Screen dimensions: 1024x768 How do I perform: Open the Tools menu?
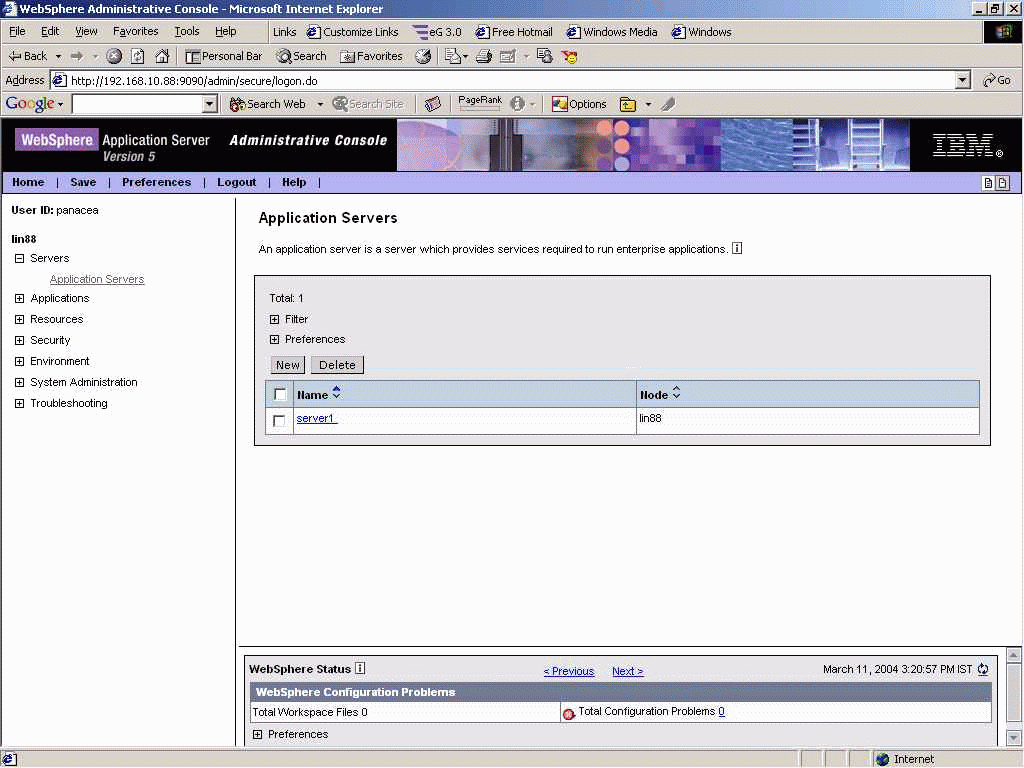(186, 31)
